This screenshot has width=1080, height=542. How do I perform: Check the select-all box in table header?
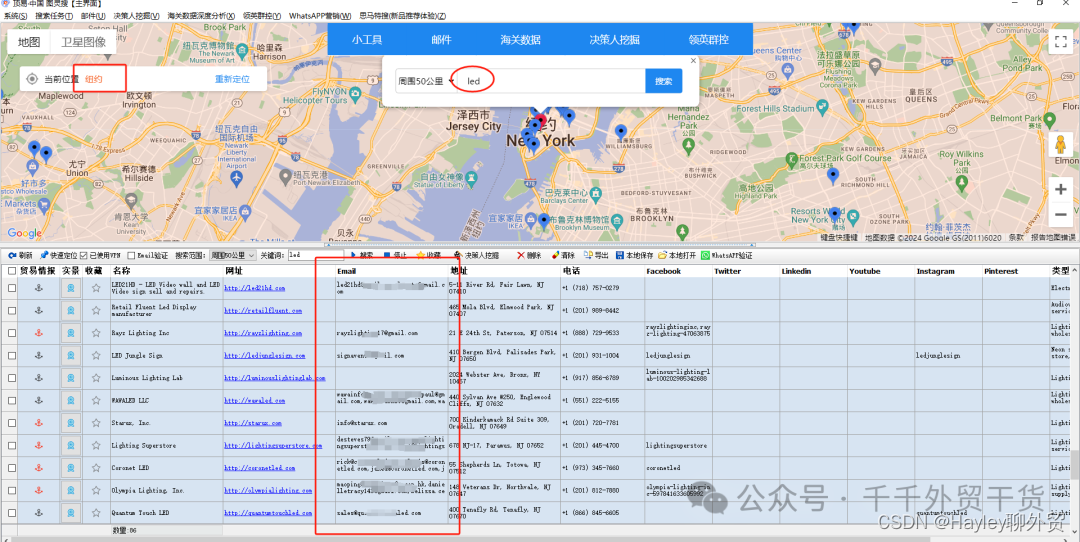pos(12,271)
